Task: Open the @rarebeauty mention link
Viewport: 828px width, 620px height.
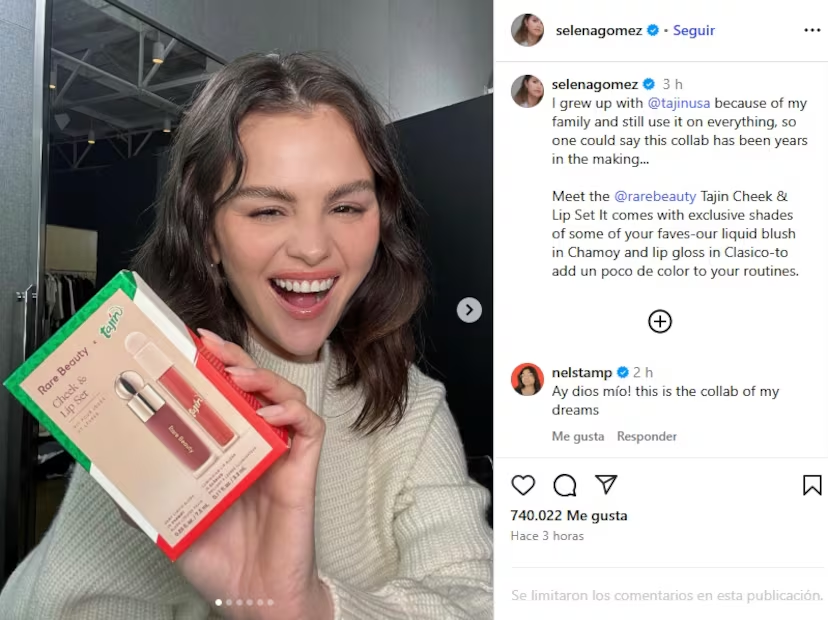Action: click(655, 196)
